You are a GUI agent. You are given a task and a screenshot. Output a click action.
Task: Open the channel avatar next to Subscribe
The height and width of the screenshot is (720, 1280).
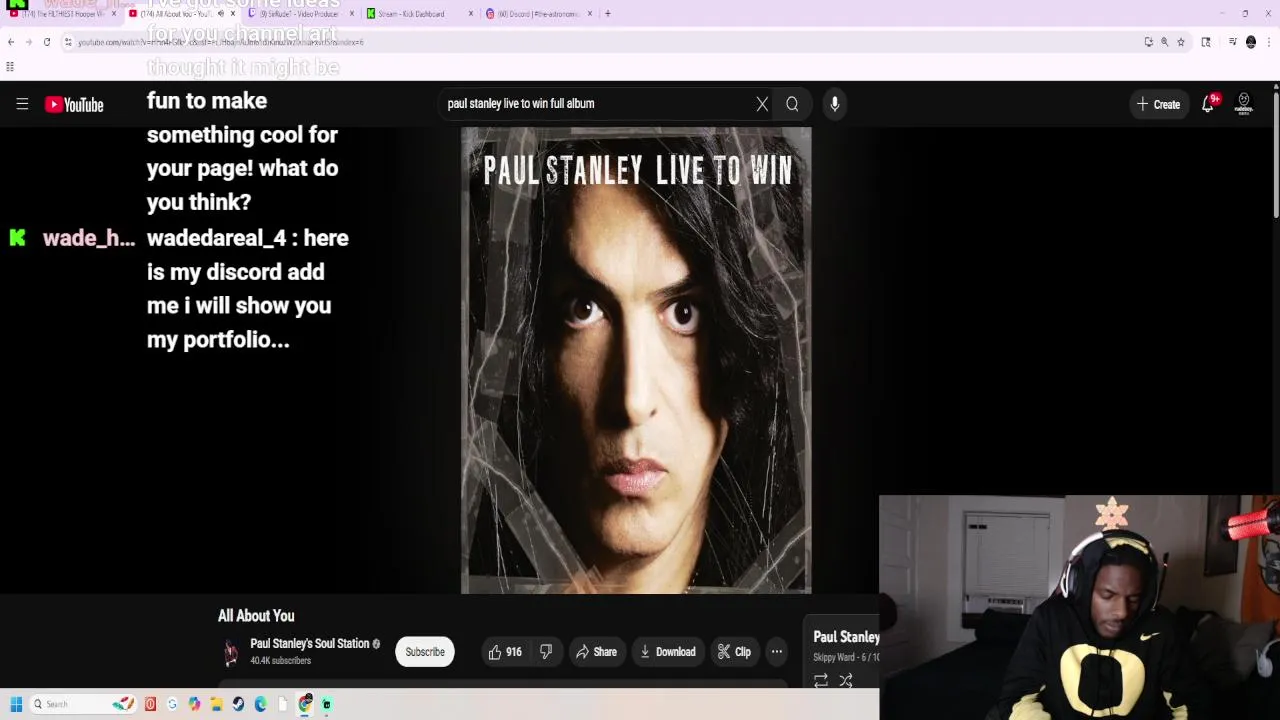(x=231, y=653)
